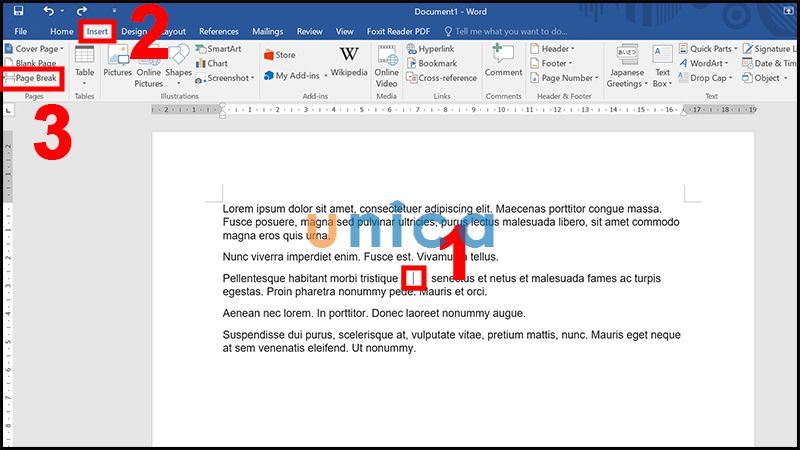
Task: Open the Page Number dropdown
Action: (564, 78)
